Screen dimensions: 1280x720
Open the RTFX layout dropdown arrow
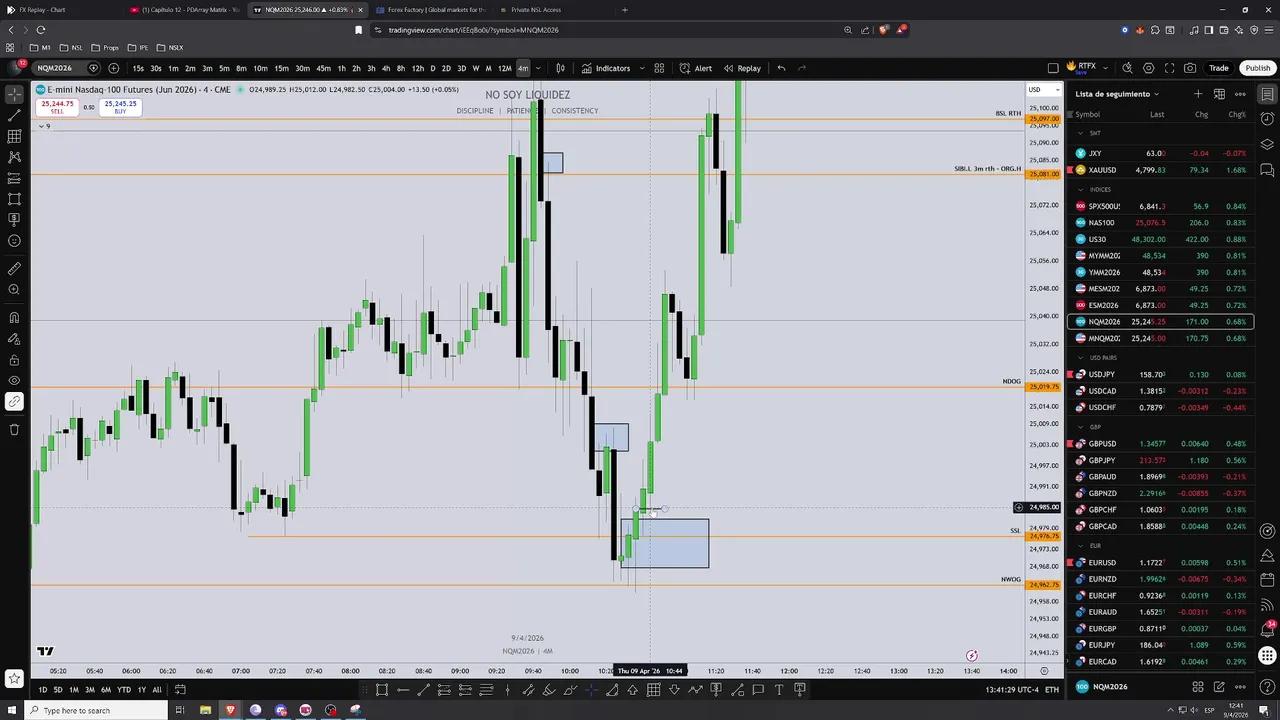tap(1105, 68)
